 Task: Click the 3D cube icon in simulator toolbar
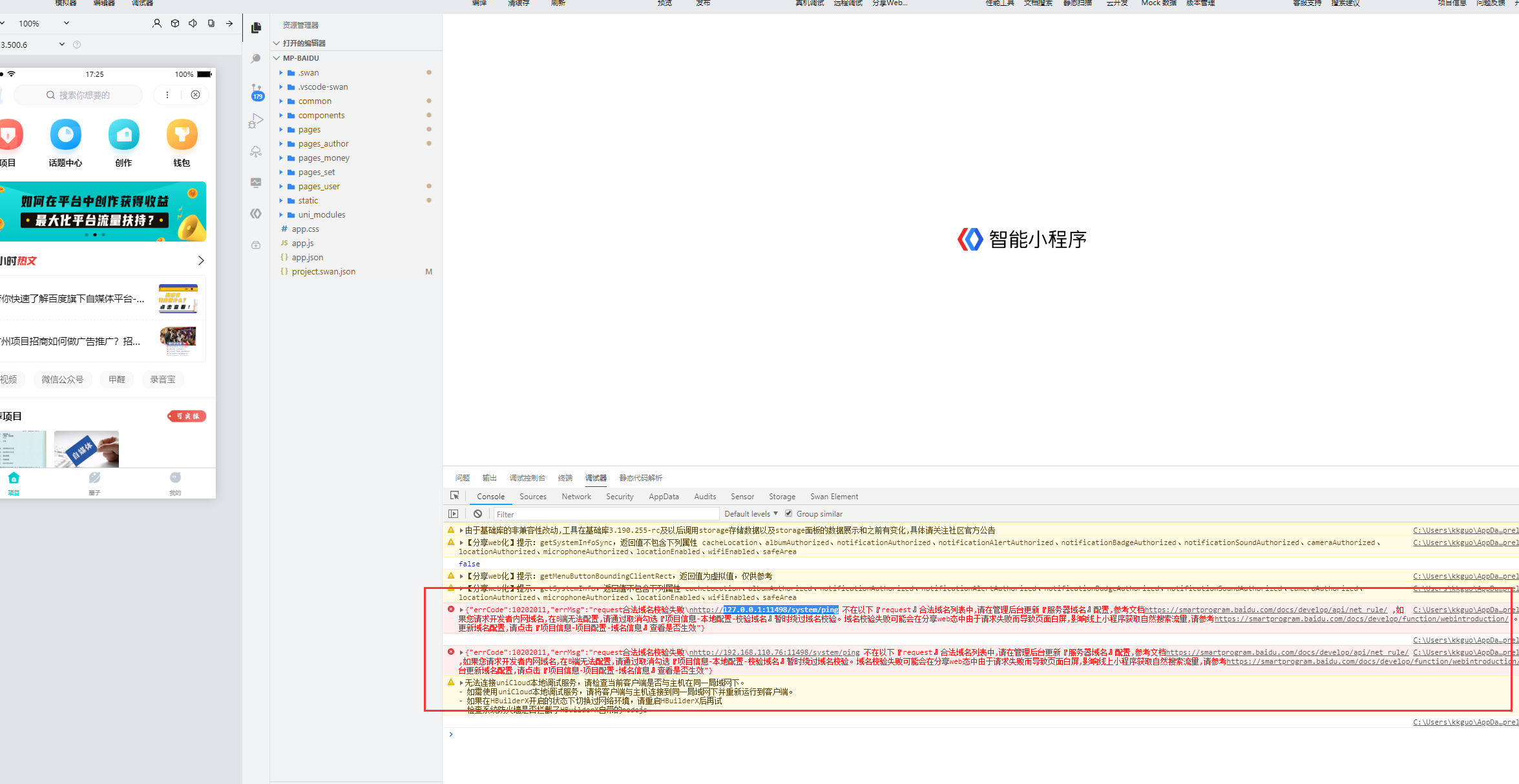tap(174, 23)
